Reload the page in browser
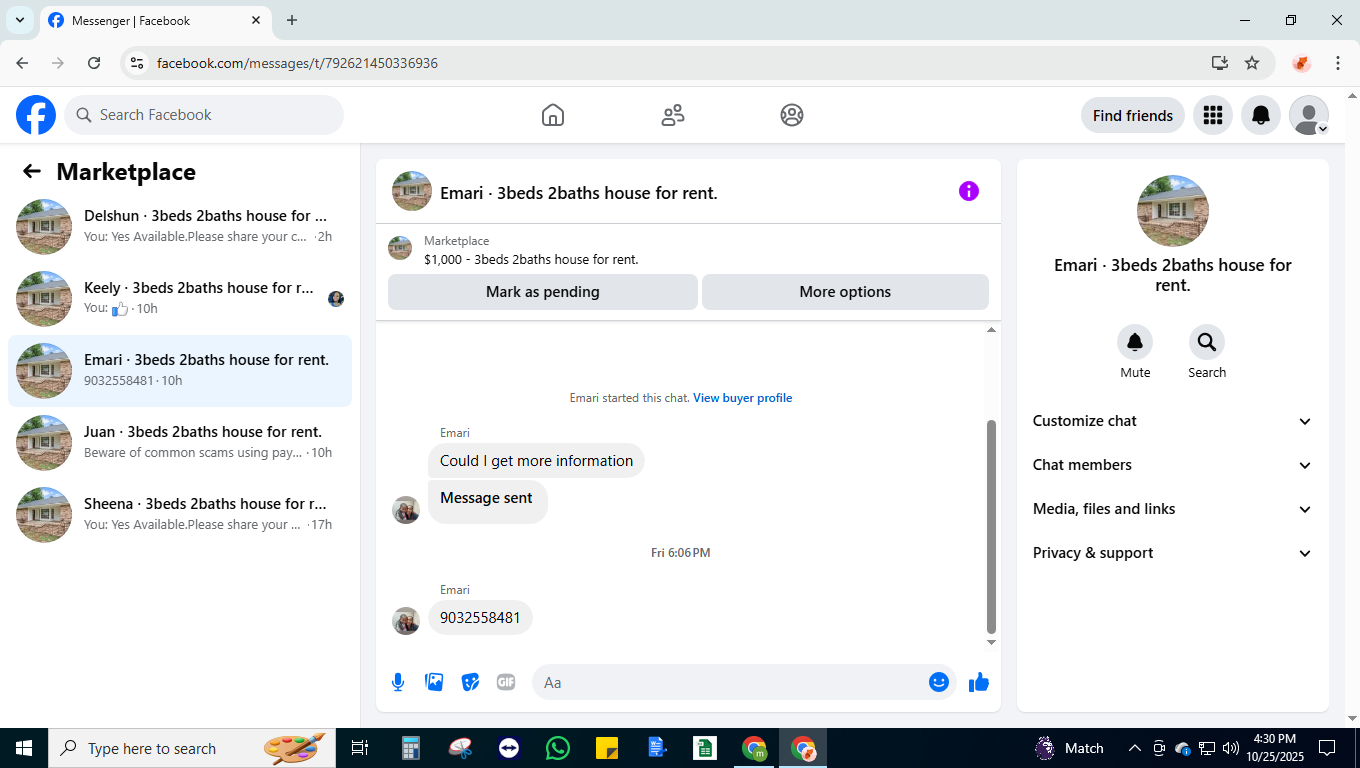Viewport: 1360px width, 768px height. pyautogui.click(x=94, y=63)
